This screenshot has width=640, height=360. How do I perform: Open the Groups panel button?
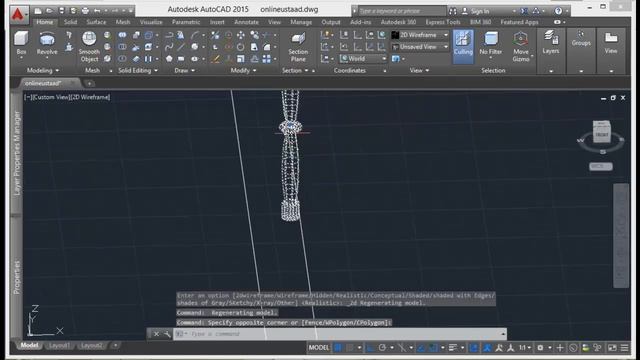tap(581, 38)
